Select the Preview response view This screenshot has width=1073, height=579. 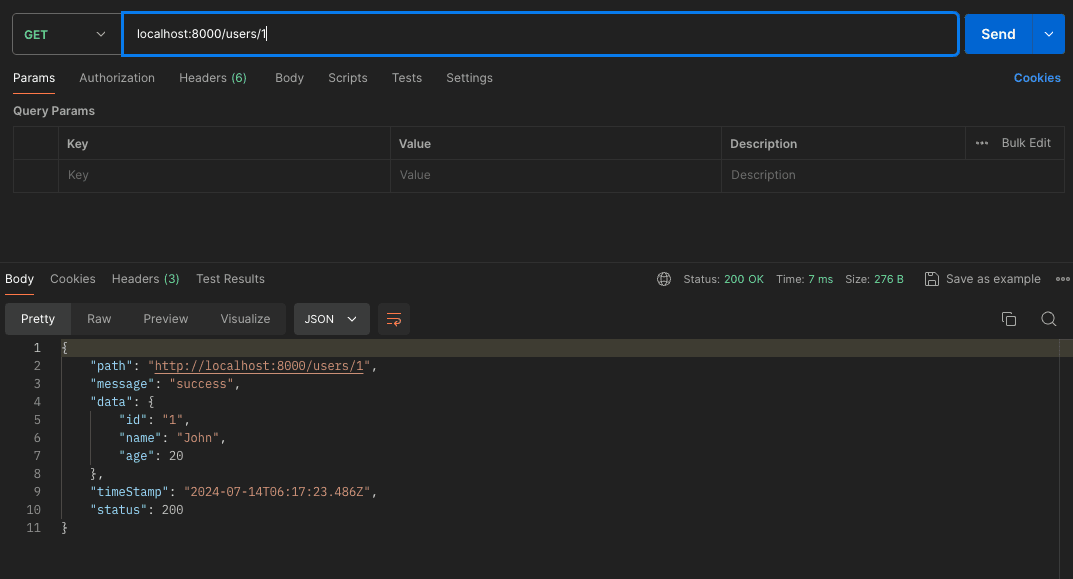coord(166,319)
